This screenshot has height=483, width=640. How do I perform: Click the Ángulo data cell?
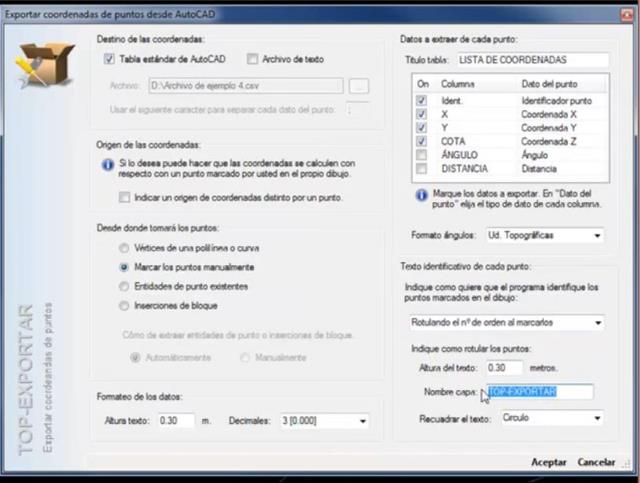tap(534, 155)
